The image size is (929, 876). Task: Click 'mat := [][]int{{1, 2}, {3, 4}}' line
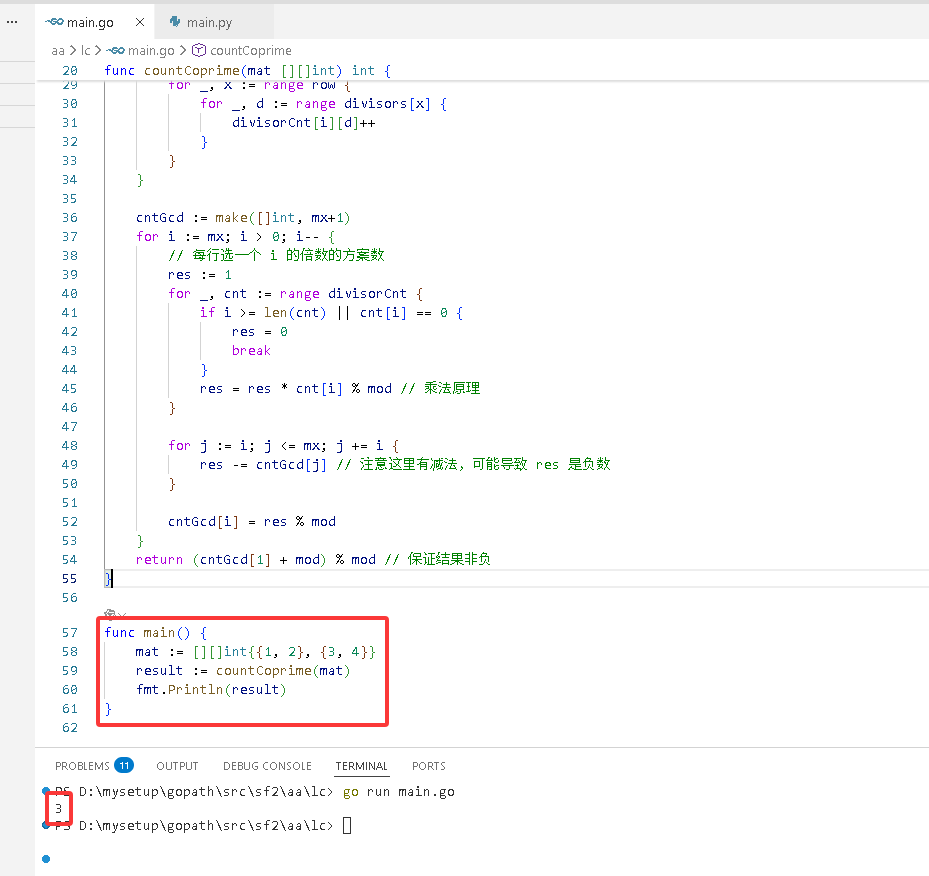[255, 652]
